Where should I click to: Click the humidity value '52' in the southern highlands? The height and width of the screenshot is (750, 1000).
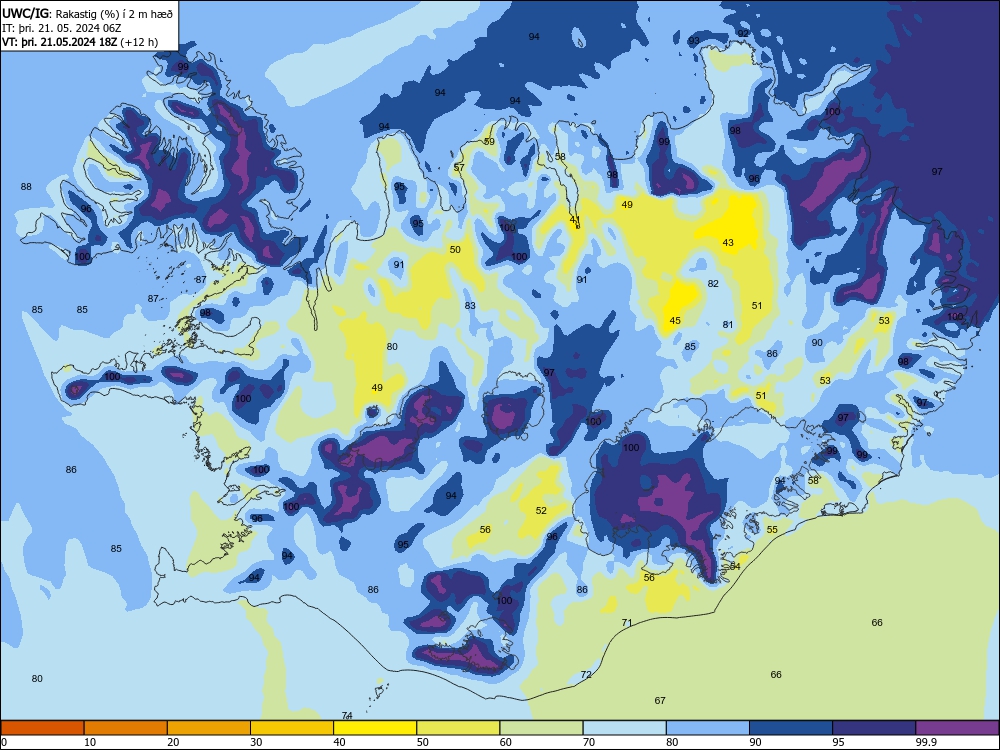pyautogui.click(x=541, y=510)
